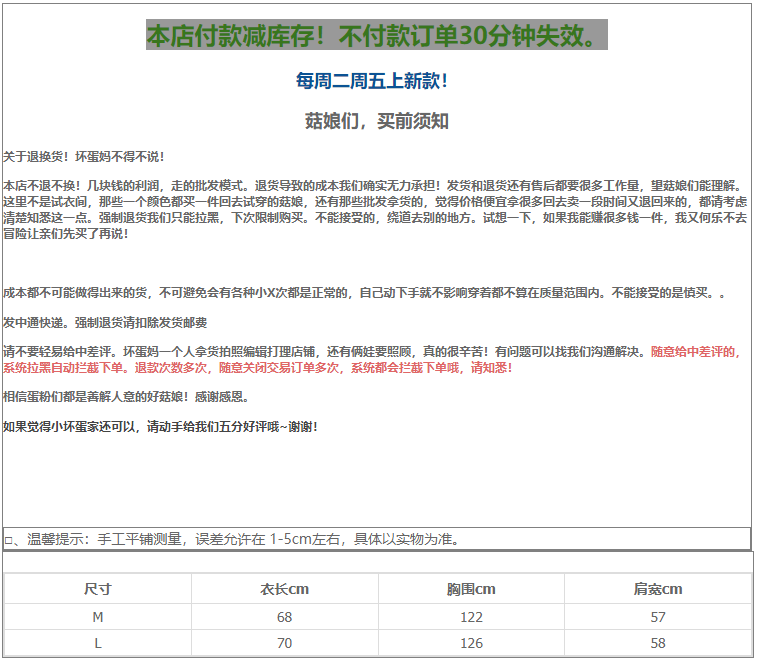
Task: Click the size M row label
Action: pyautogui.click(x=98, y=617)
